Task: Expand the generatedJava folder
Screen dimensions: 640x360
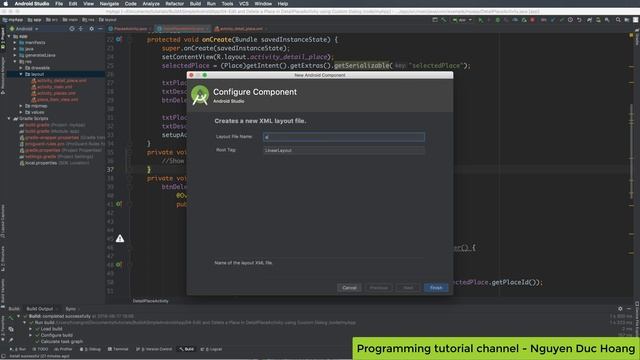Action: pos(15,55)
